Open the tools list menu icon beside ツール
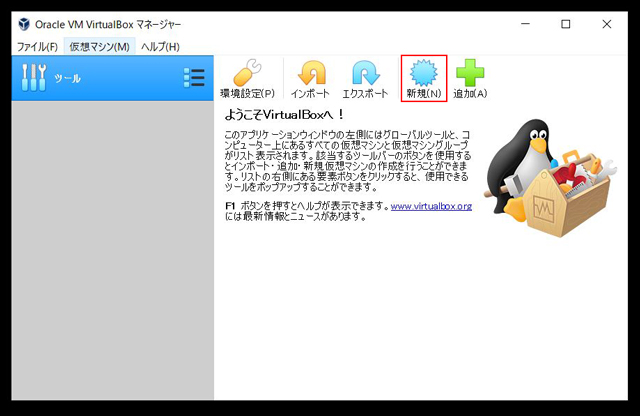The image size is (640, 416). pos(194,78)
